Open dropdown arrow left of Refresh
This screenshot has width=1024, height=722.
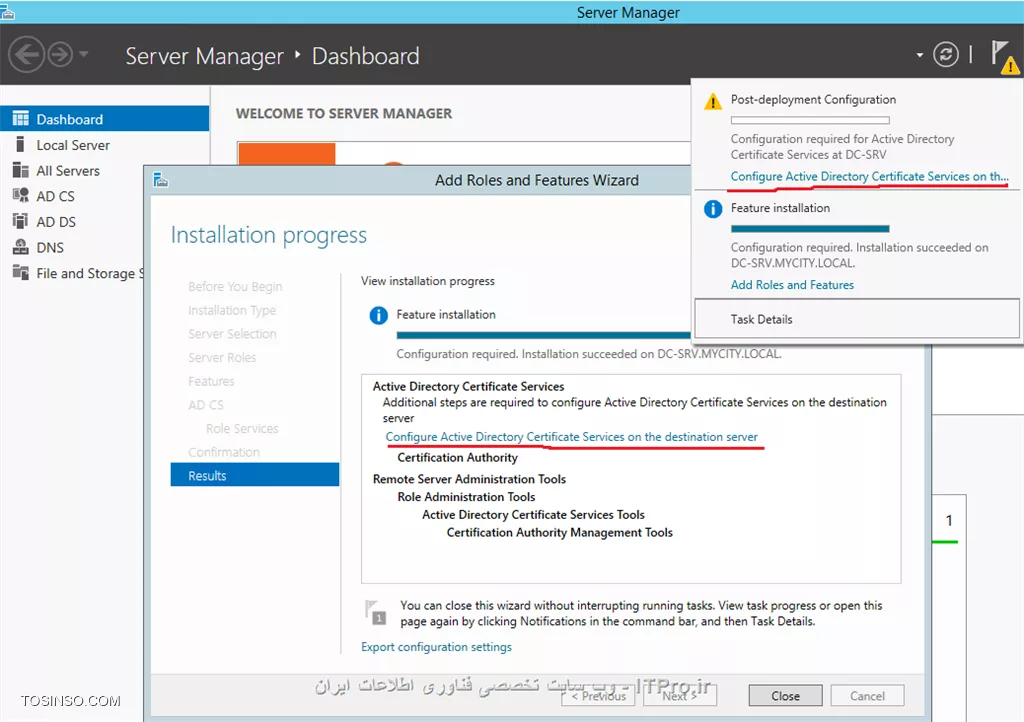tap(920, 55)
